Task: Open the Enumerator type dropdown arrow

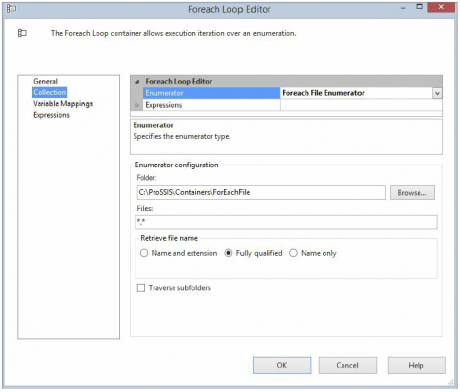Action: (x=437, y=93)
